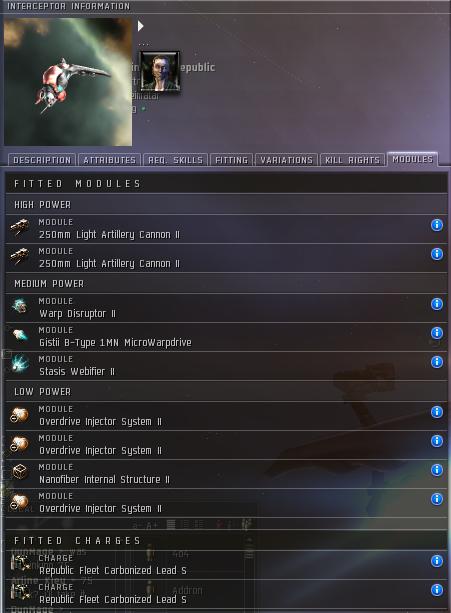Expand the arrow next to the ship image
This screenshot has width=451, height=613.
(x=141, y=26)
